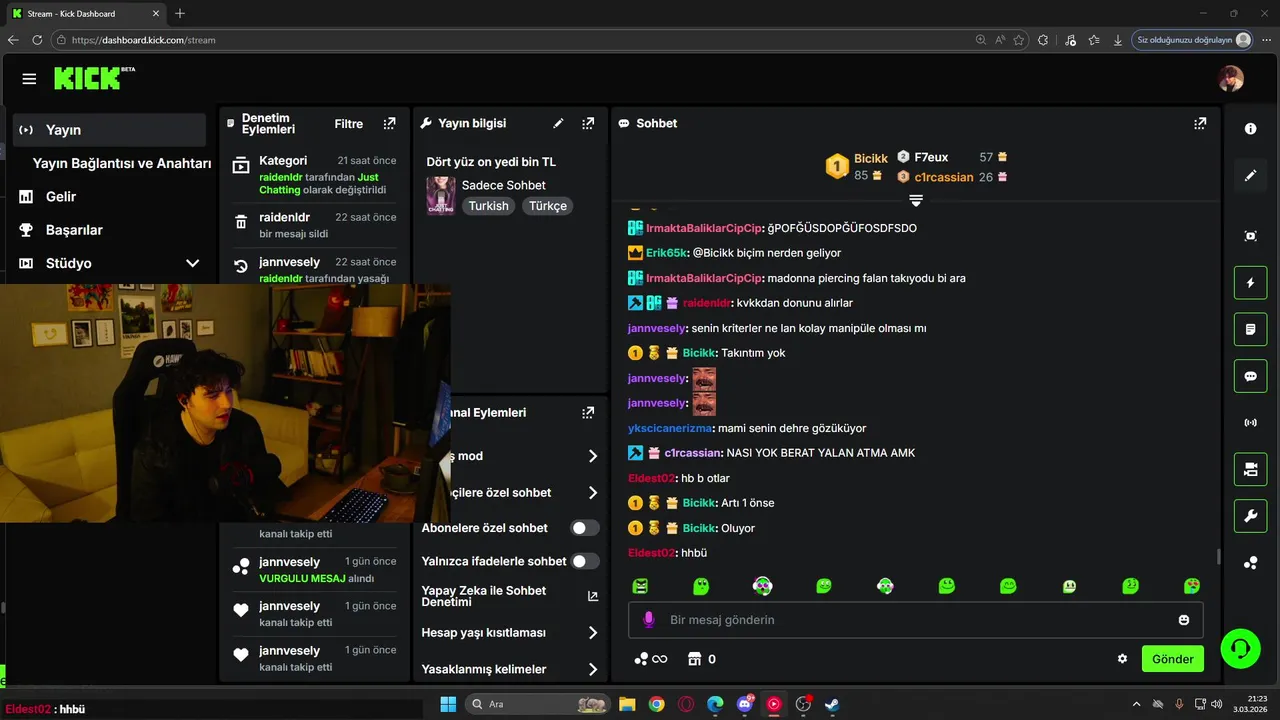Click the pencil icon in right sidebar
Screen dimensions: 1280x720
click(x=1250, y=176)
